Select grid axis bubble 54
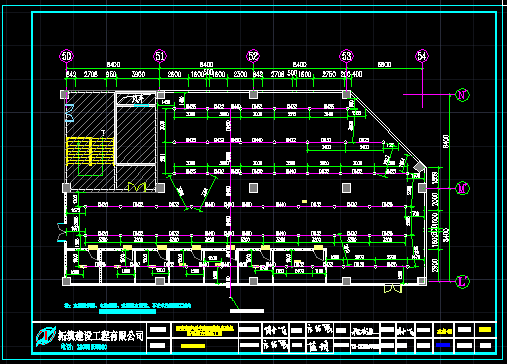 tap(422, 56)
